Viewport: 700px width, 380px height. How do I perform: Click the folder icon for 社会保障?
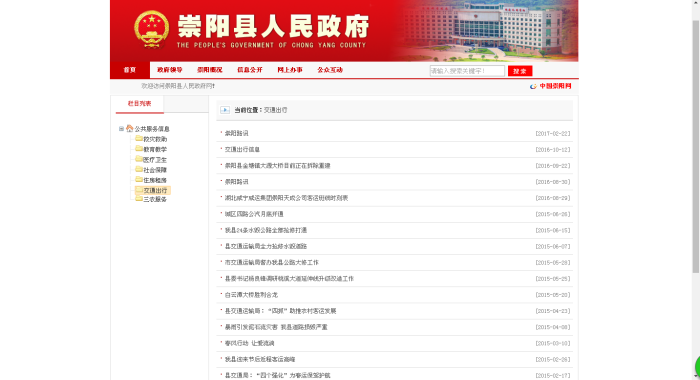pos(139,169)
